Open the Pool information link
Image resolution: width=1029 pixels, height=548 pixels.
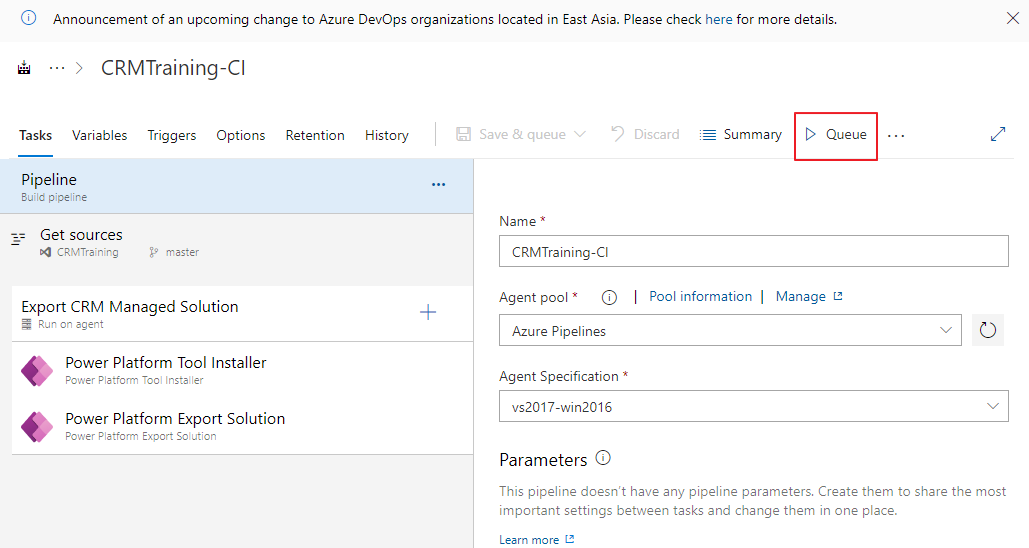[x=700, y=297]
